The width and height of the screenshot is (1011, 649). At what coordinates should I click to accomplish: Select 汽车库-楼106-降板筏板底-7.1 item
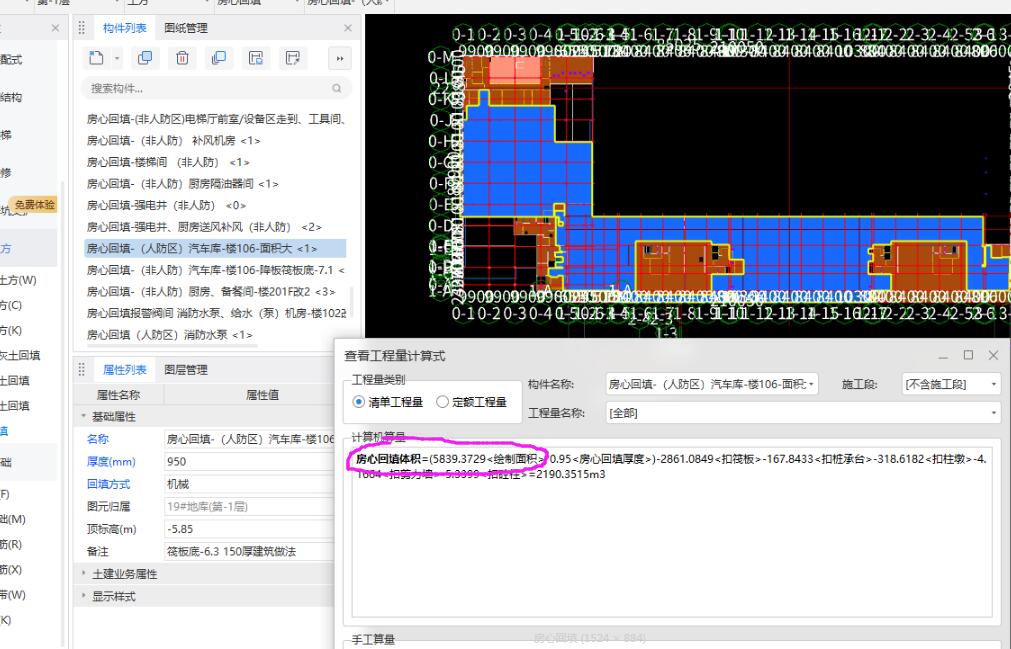tap(215, 270)
